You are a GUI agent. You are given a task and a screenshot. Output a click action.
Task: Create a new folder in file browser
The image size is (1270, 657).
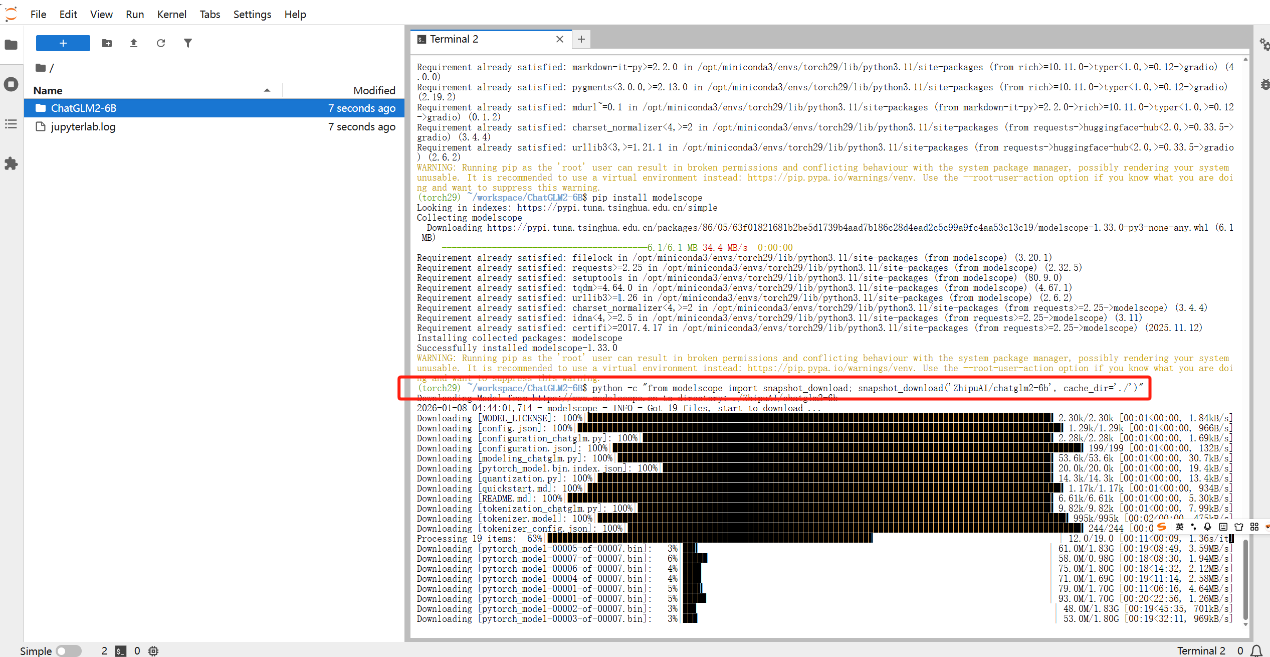tap(107, 43)
